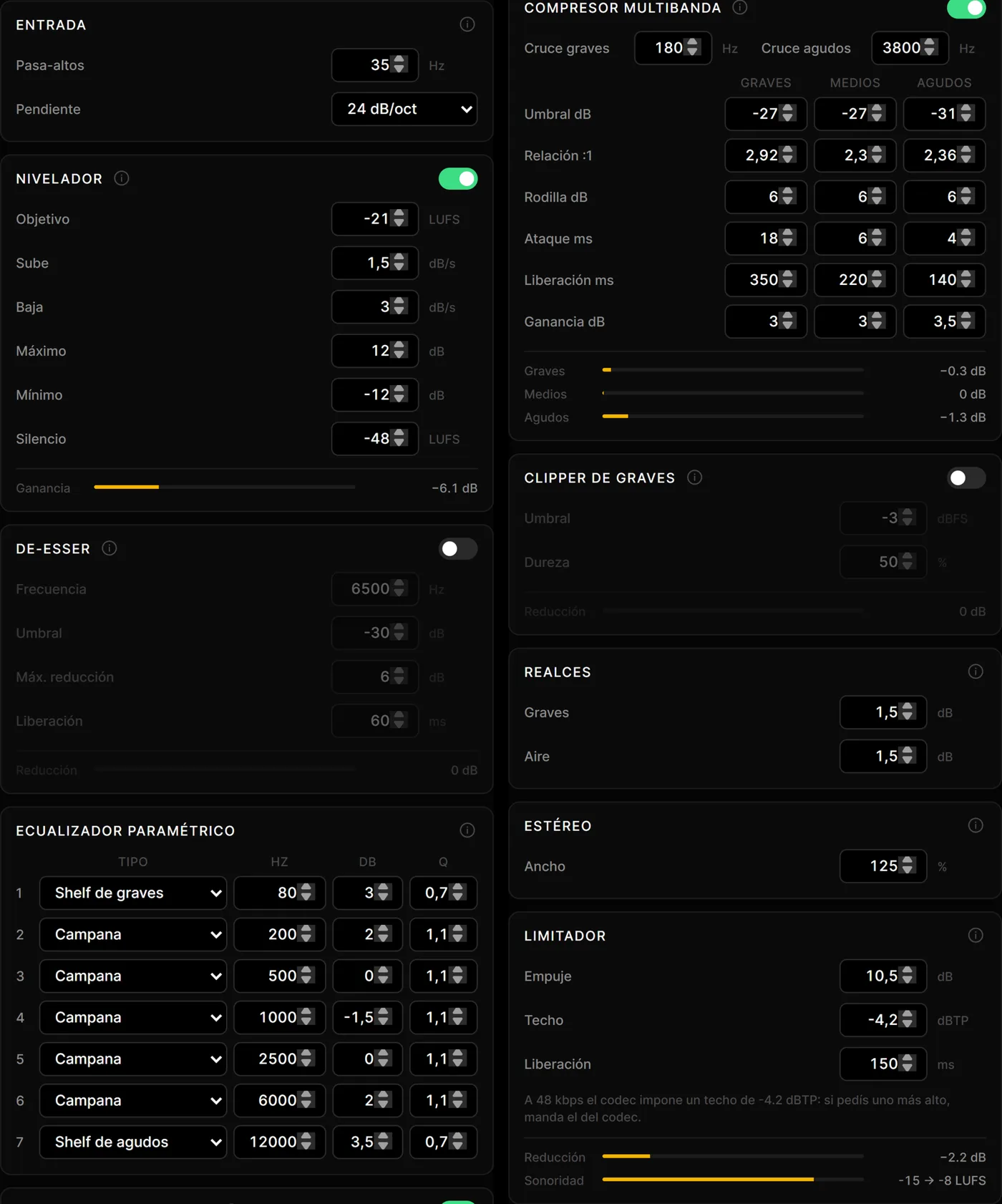Adjust the Máximo dB stepper

point(399,351)
